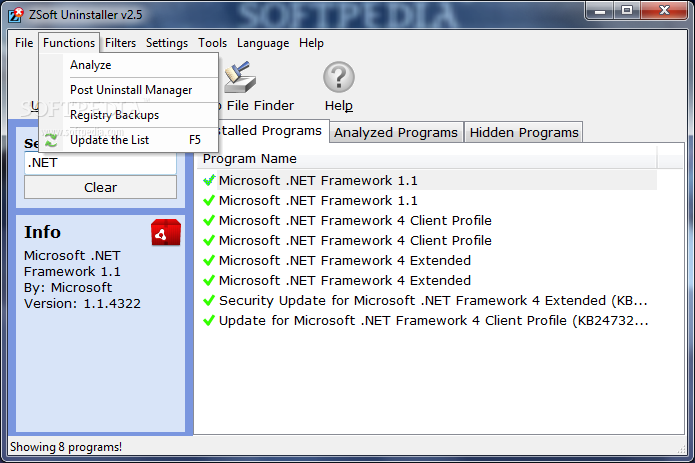Open the Filters menu
Image resolution: width=695 pixels, height=463 pixels.
pyautogui.click(x=120, y=43)
